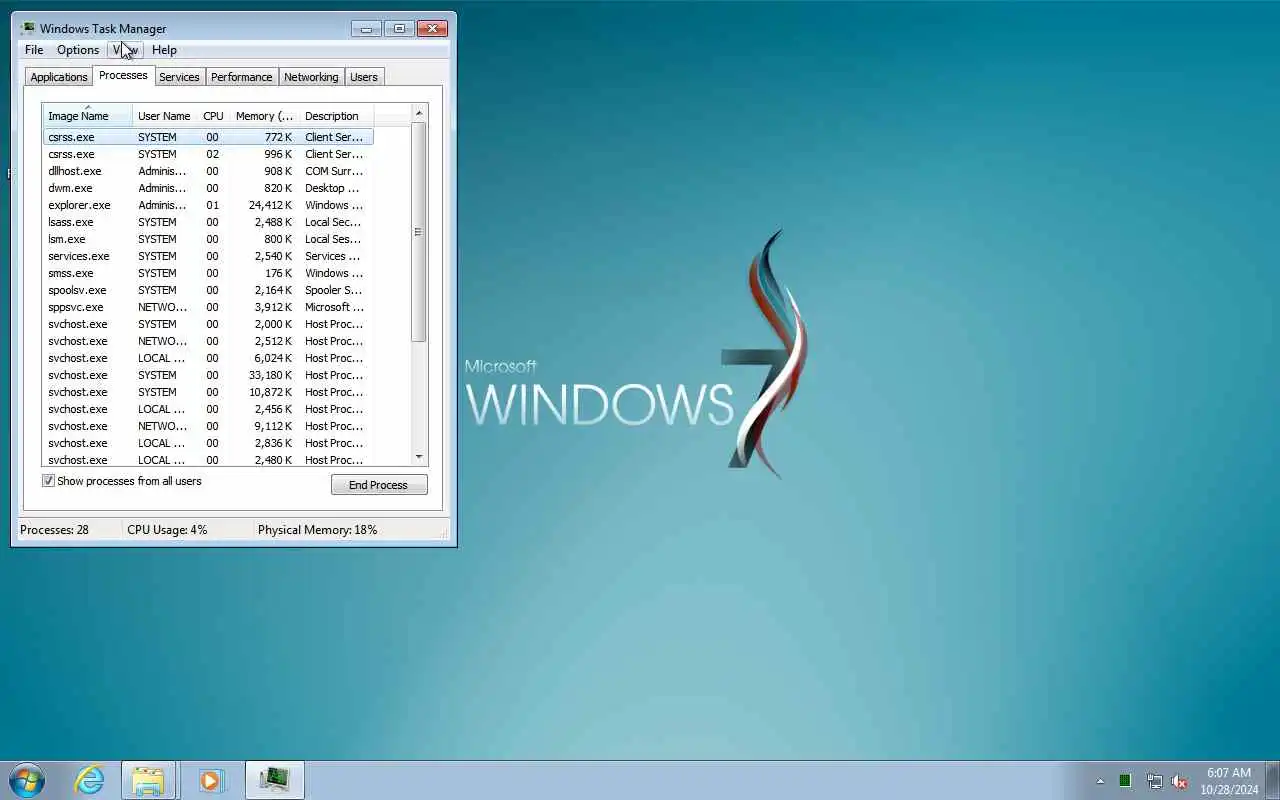Select the dllhost.exe process row
This screenshot has width=1280, height=800.
tap(208, 171)
